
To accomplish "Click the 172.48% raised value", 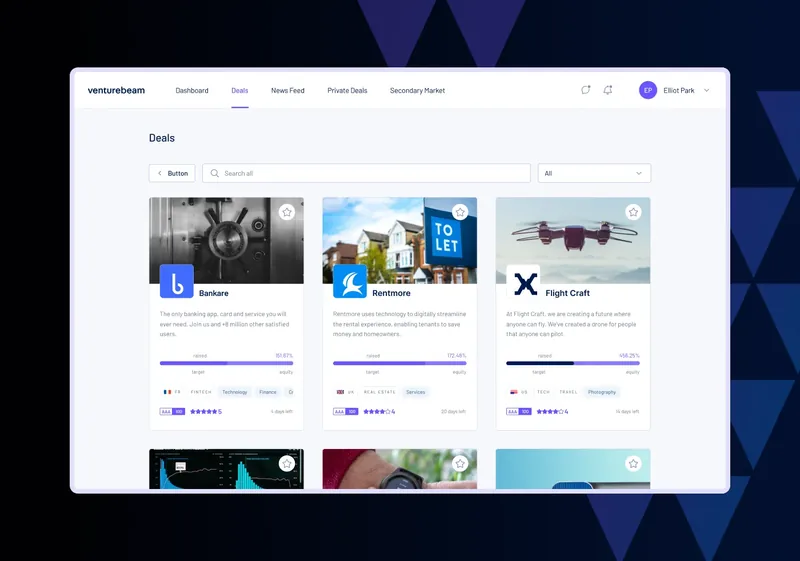I will [x=457, y=355].
